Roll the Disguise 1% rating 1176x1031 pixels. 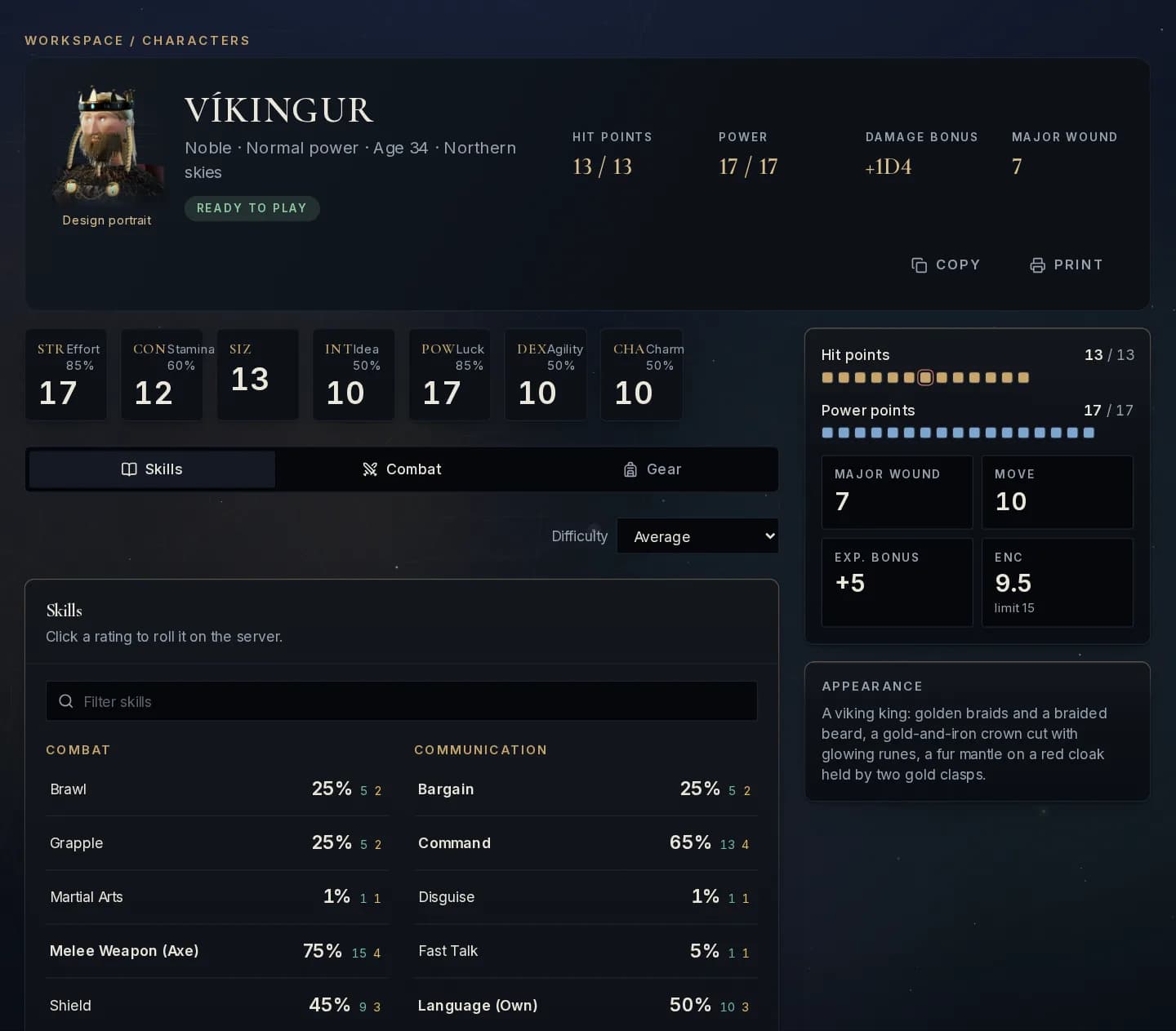[706, 896]
